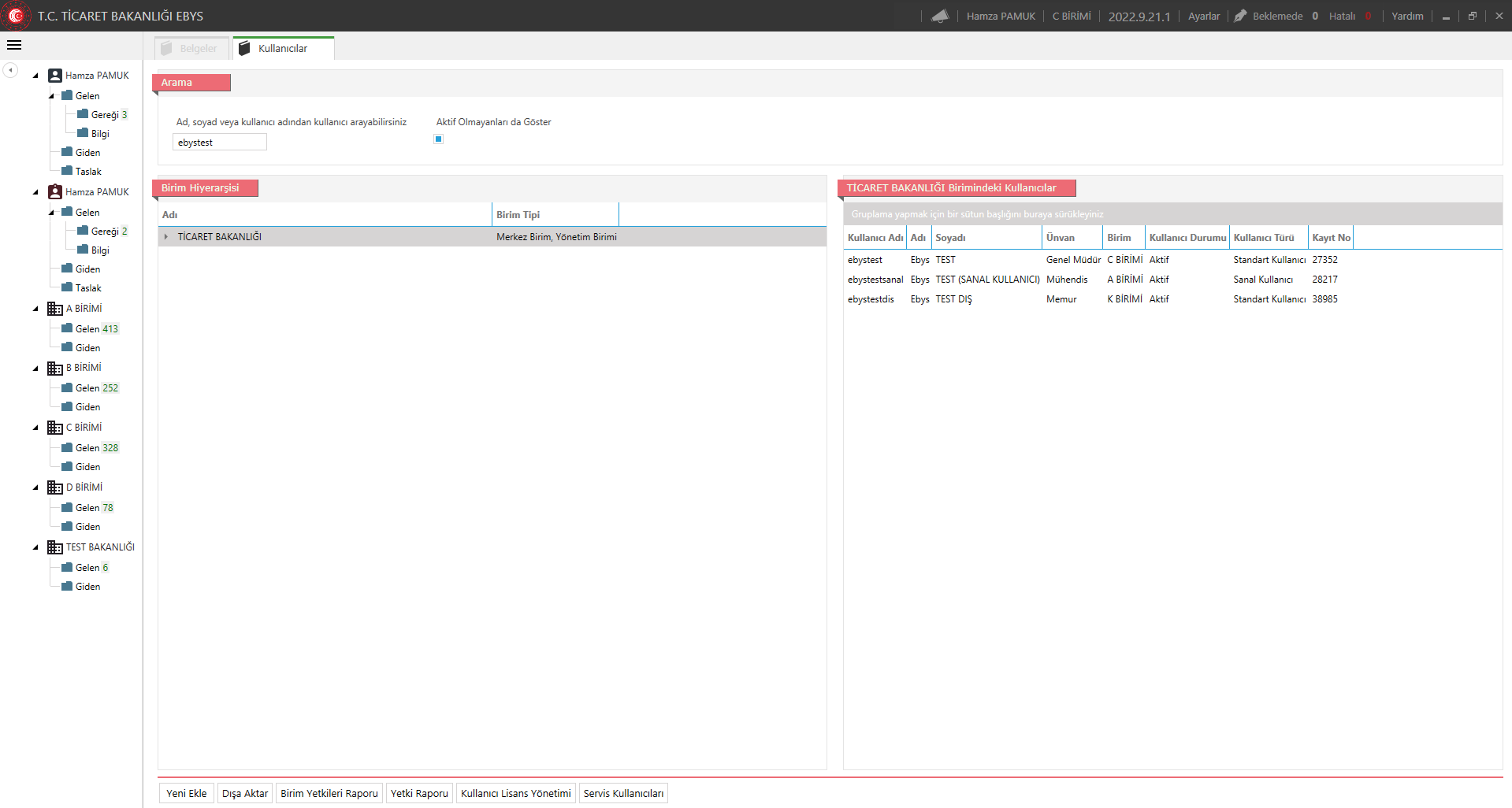Sort by Kullanıcı Durumu column header
1512x808 pixels.
pyautogui.click(x=1187, y=238)
